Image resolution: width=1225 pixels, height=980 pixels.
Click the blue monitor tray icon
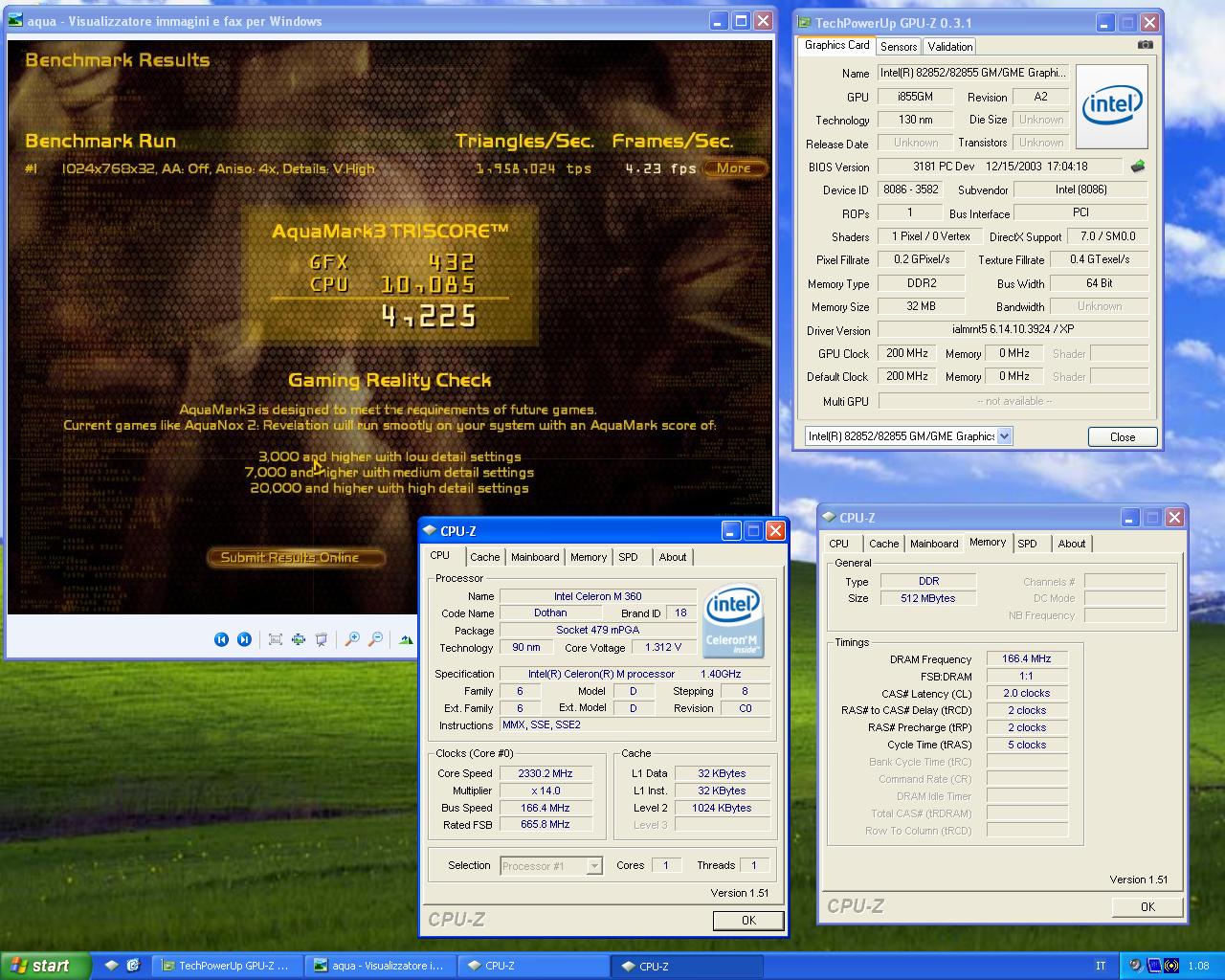pyautogui.click(x=1154, y=966)
